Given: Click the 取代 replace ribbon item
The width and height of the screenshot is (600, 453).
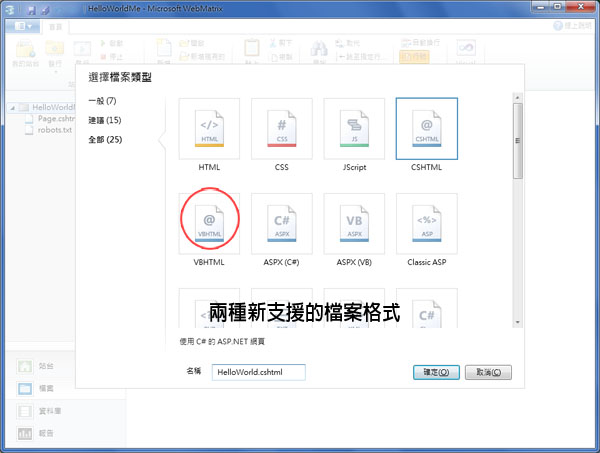Looking at the screenshot, I should click(x=347, y=43).
